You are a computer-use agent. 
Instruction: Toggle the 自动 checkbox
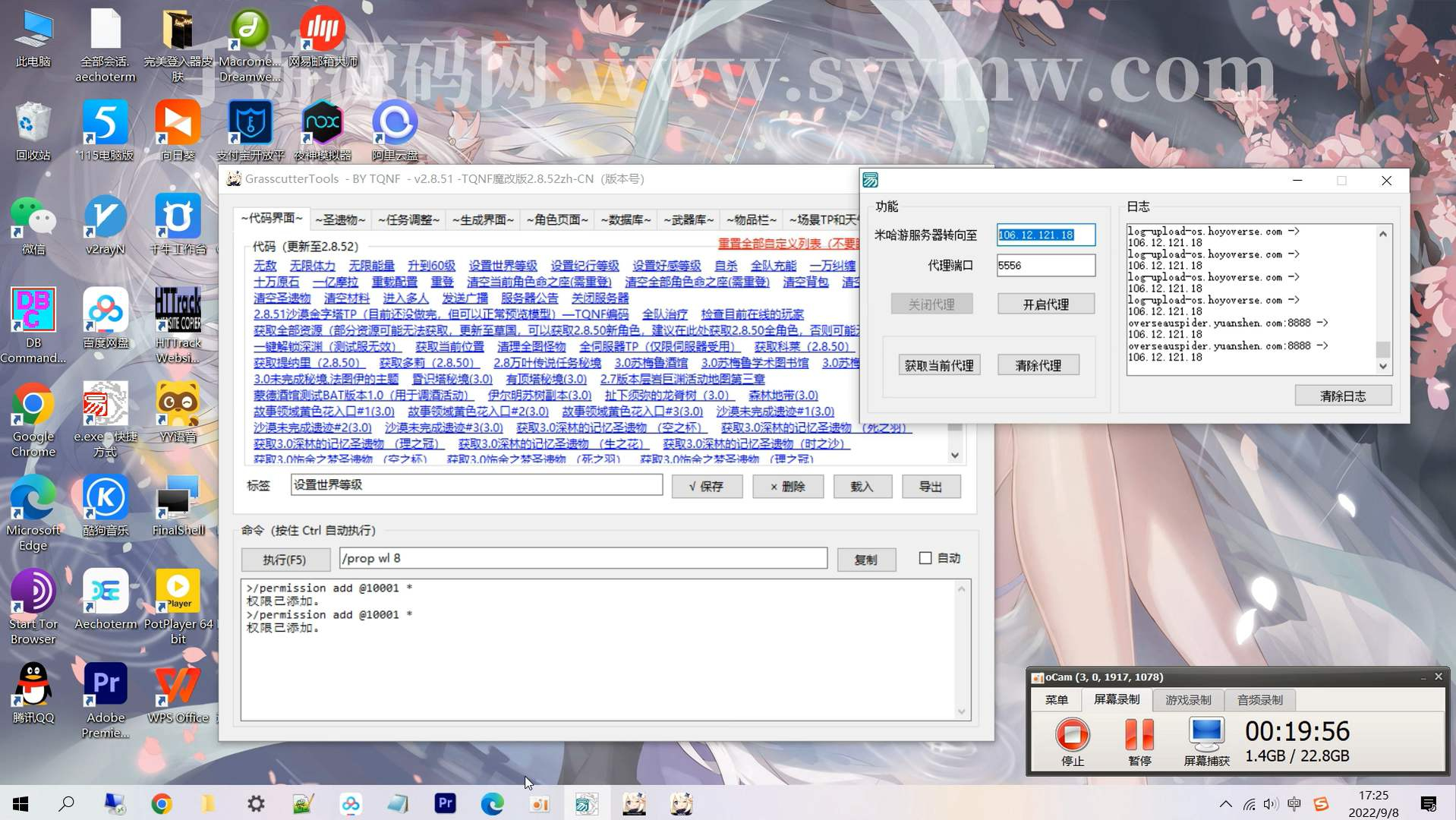coord(925,558)
